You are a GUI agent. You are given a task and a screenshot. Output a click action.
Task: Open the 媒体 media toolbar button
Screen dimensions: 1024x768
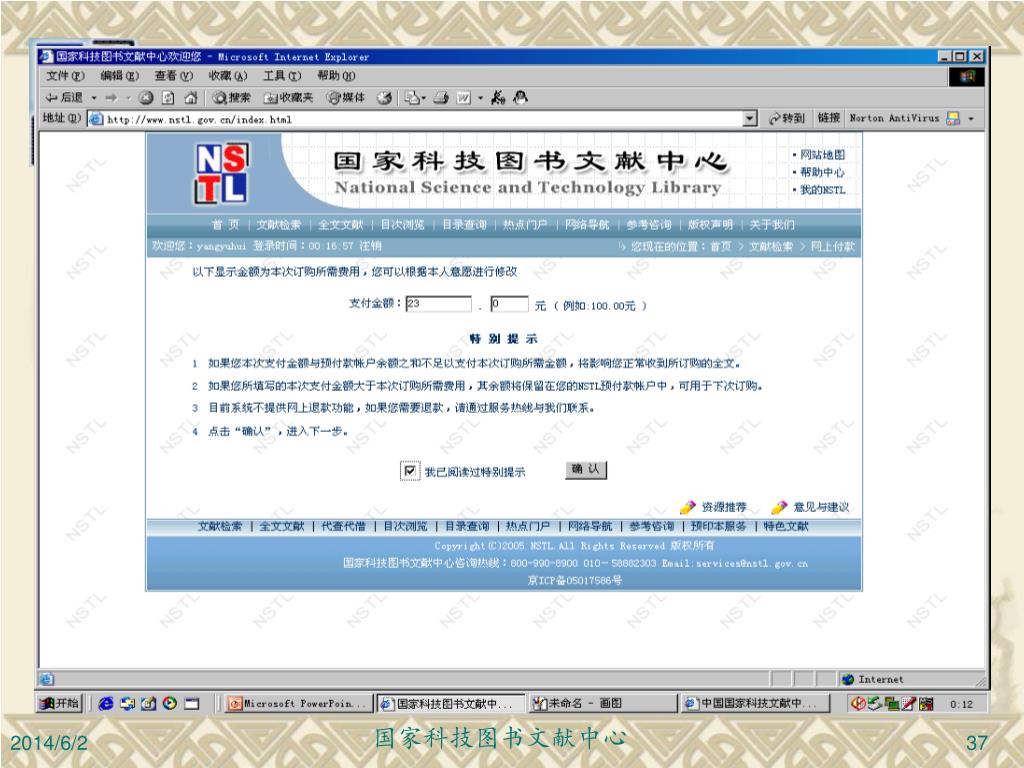tap(346, 98)
